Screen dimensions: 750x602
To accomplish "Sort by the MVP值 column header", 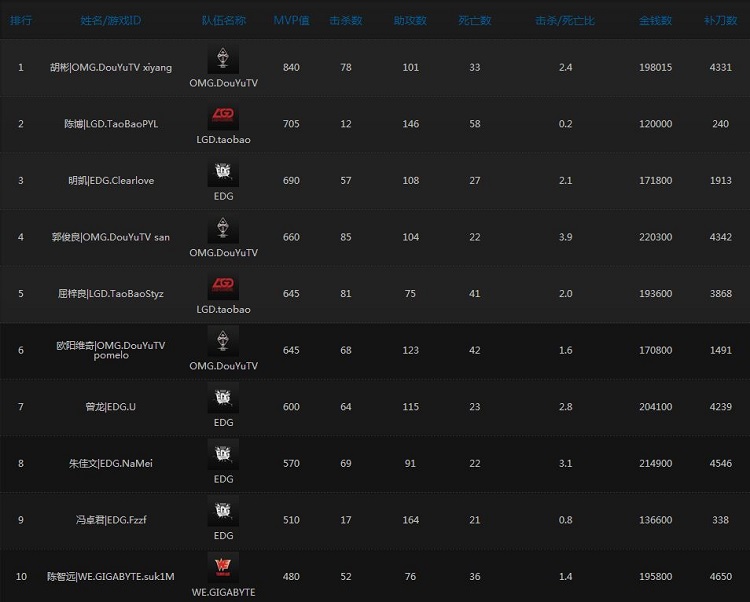I will pos(291,20).
